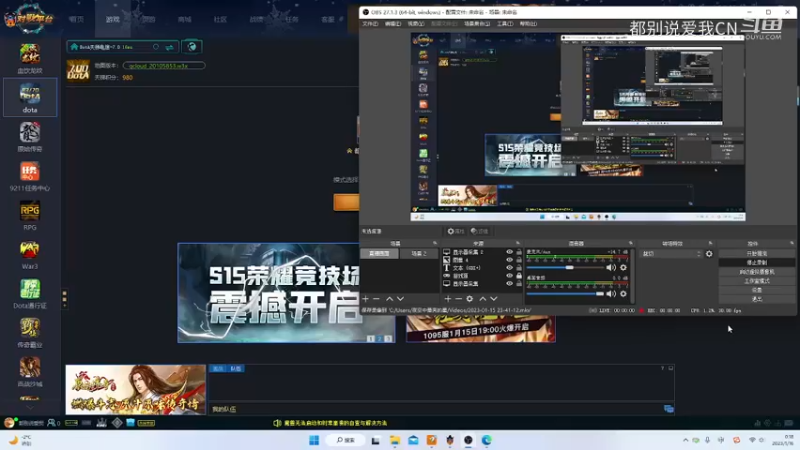Viewport: 800px width, 450px height.
Task: Click Properties button above OBS scenes
Action: pos(455,231)
